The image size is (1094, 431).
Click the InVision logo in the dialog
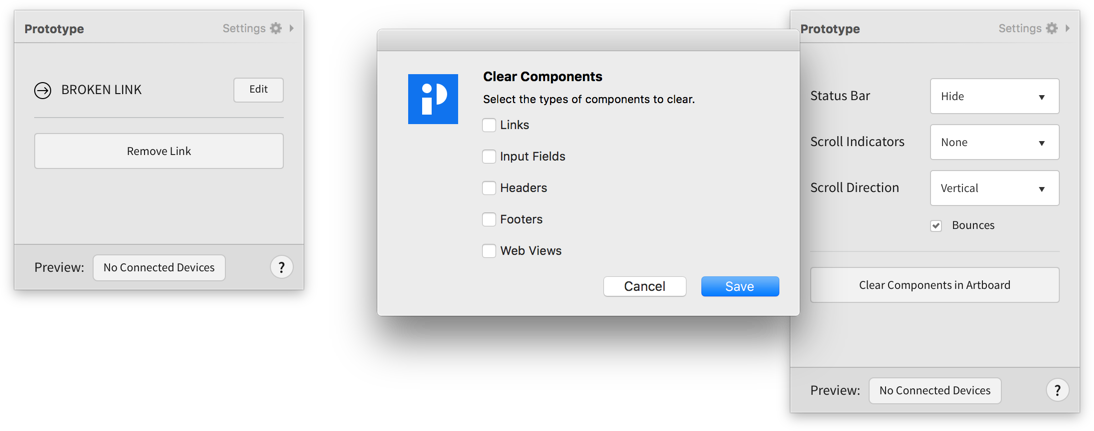pos(433,99)
